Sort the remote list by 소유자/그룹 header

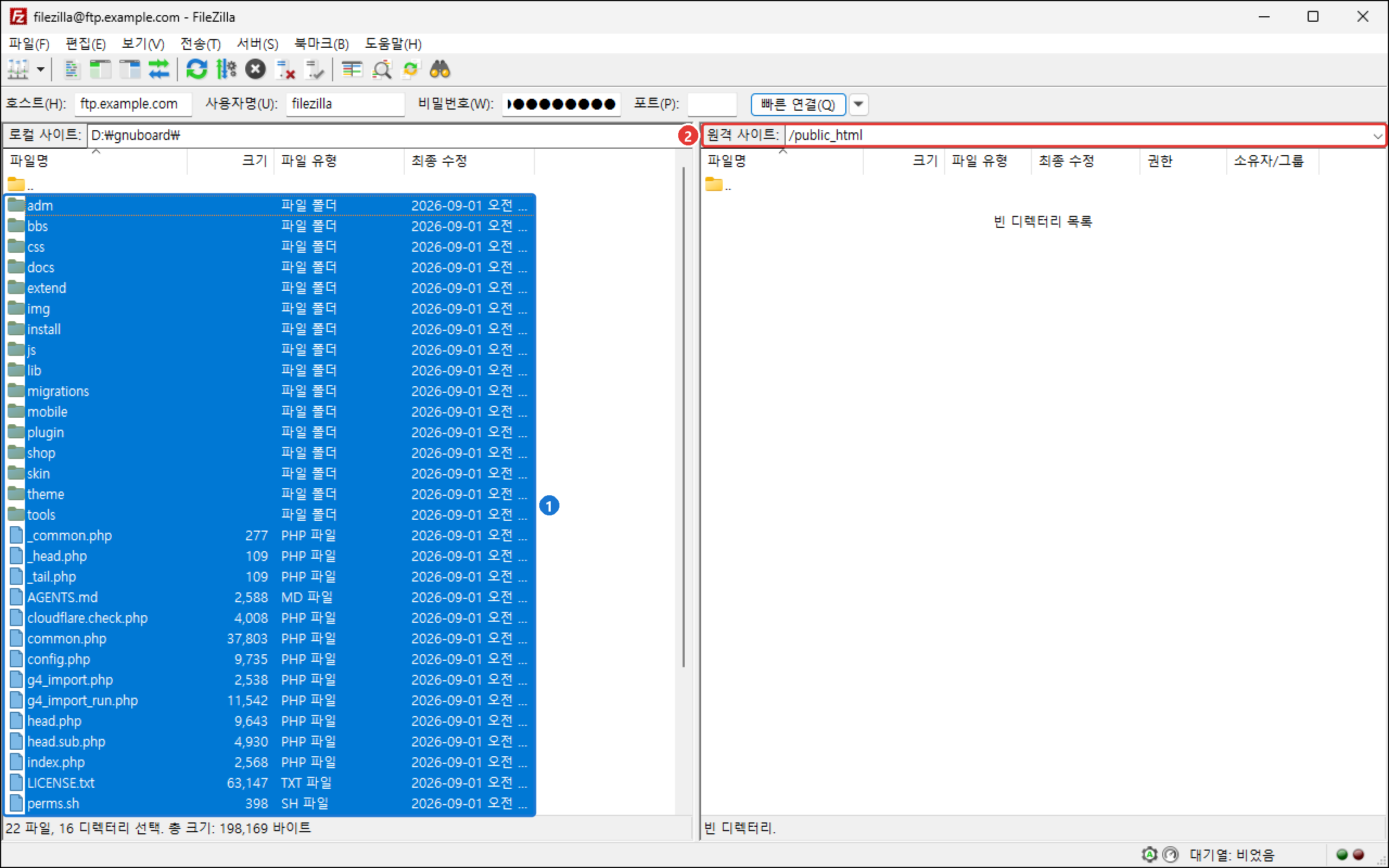point(1272,161)
